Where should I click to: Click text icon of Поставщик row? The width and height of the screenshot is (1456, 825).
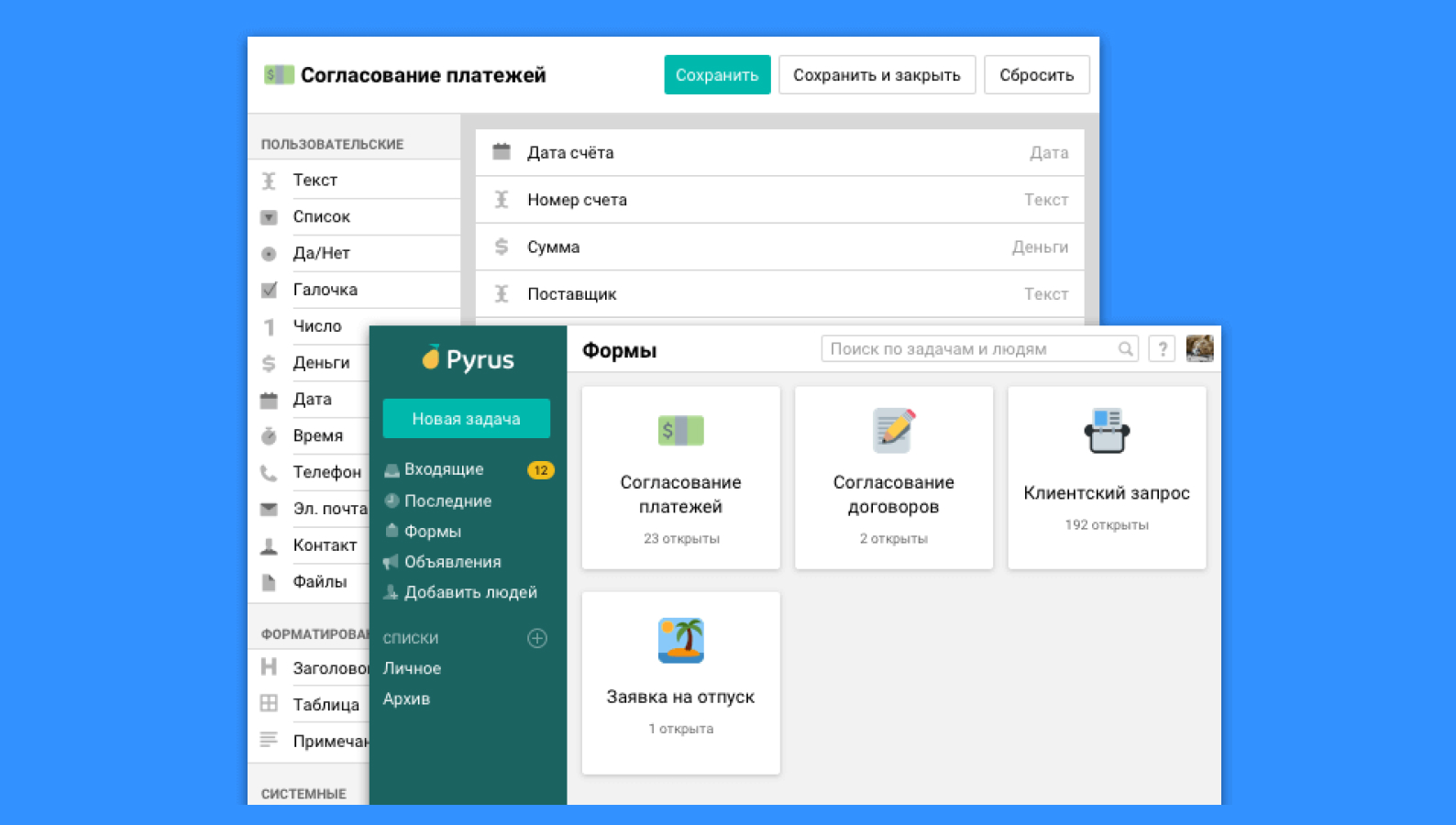click(502, 293)
